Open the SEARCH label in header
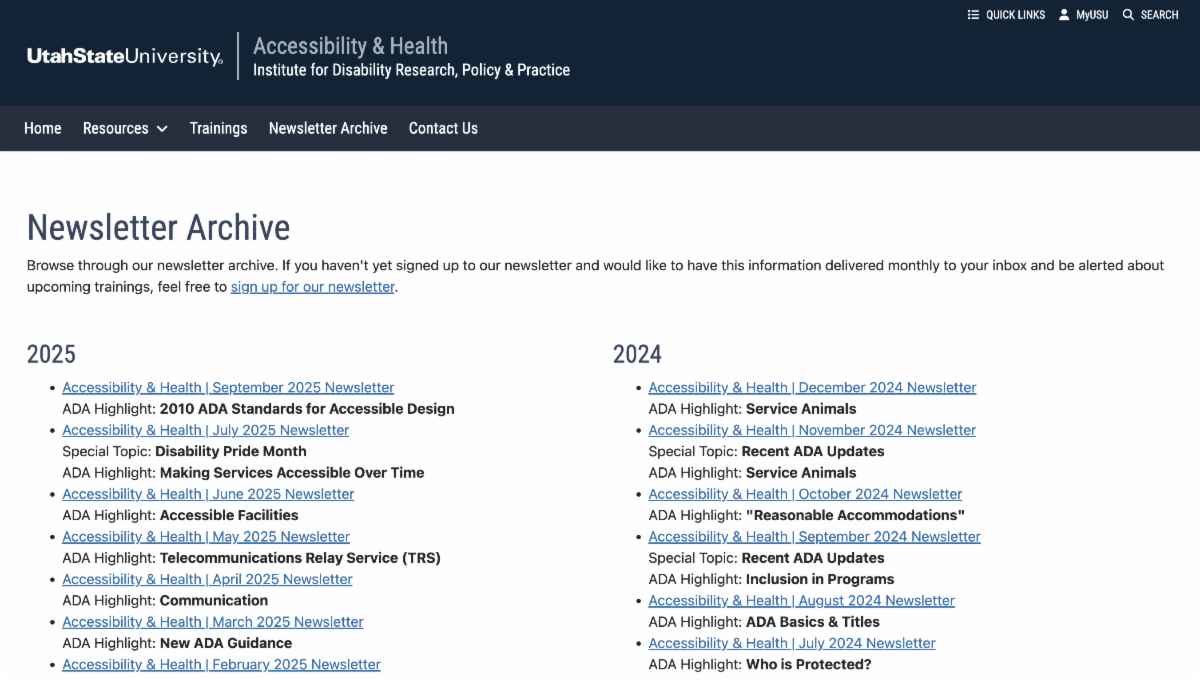 [x=1159, y=15]
